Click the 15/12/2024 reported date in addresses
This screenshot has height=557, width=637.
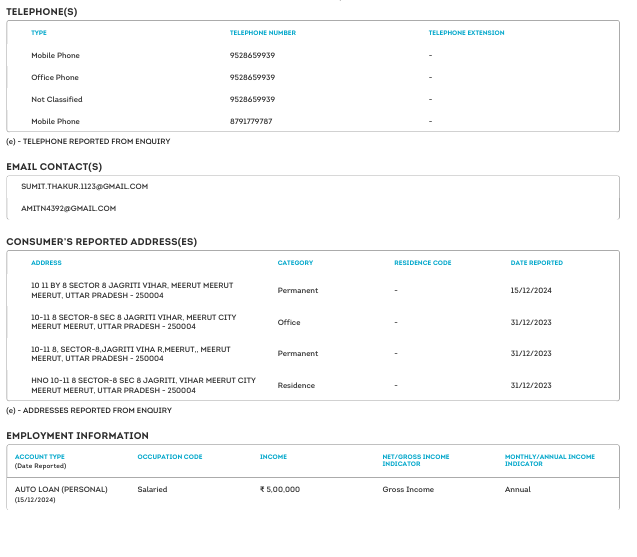[531, 291]
